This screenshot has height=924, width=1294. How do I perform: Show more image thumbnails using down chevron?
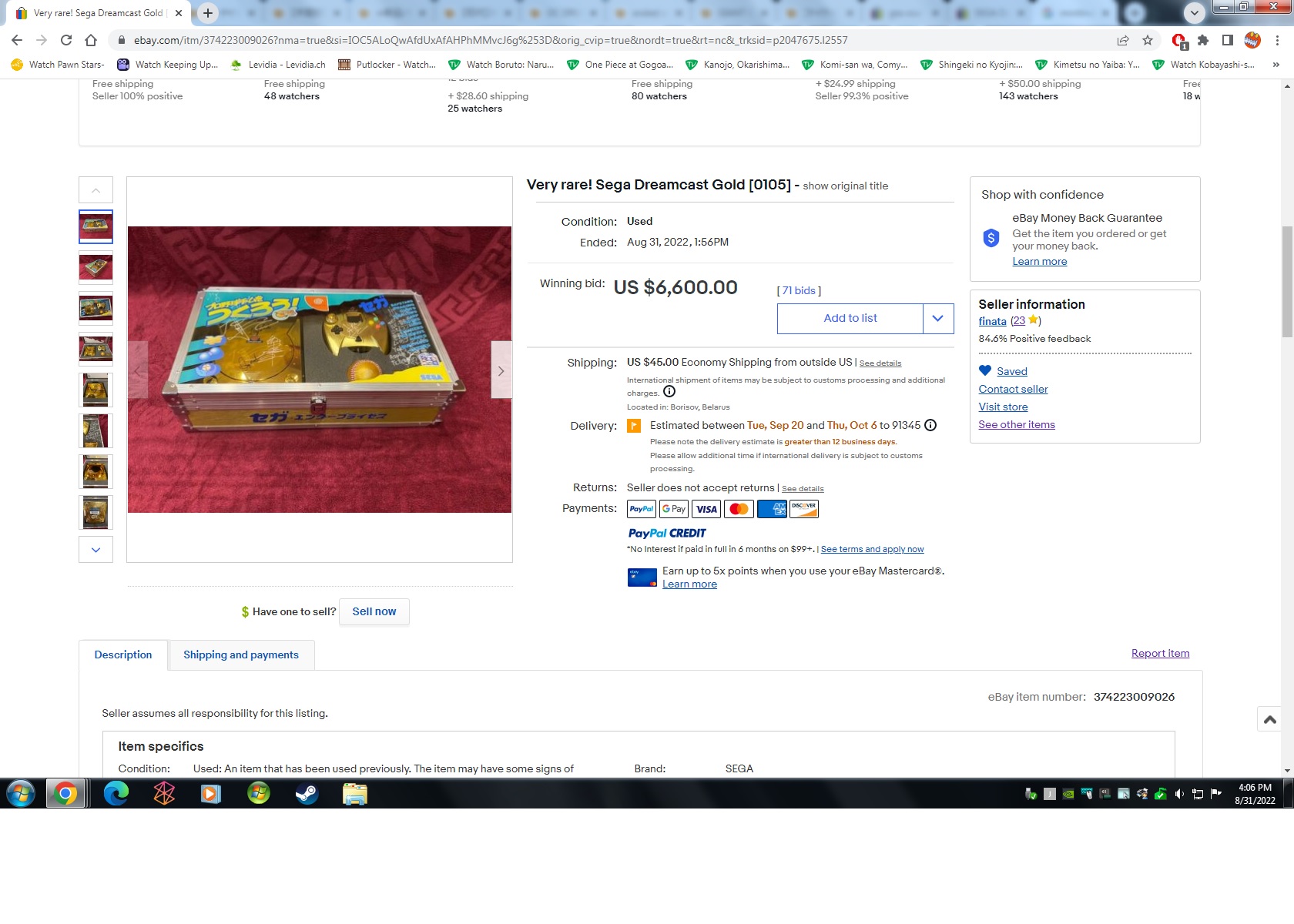[96, 550]
